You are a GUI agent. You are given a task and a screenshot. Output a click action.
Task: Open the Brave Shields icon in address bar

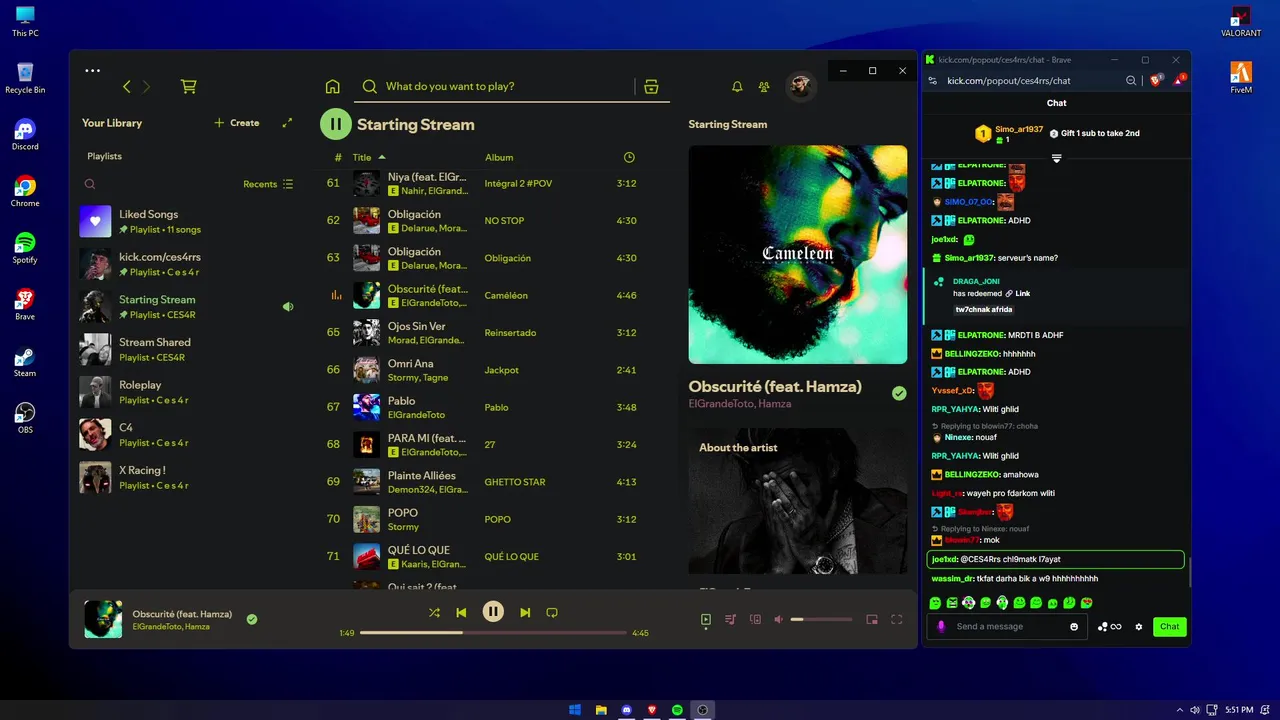click(1156, 81)
